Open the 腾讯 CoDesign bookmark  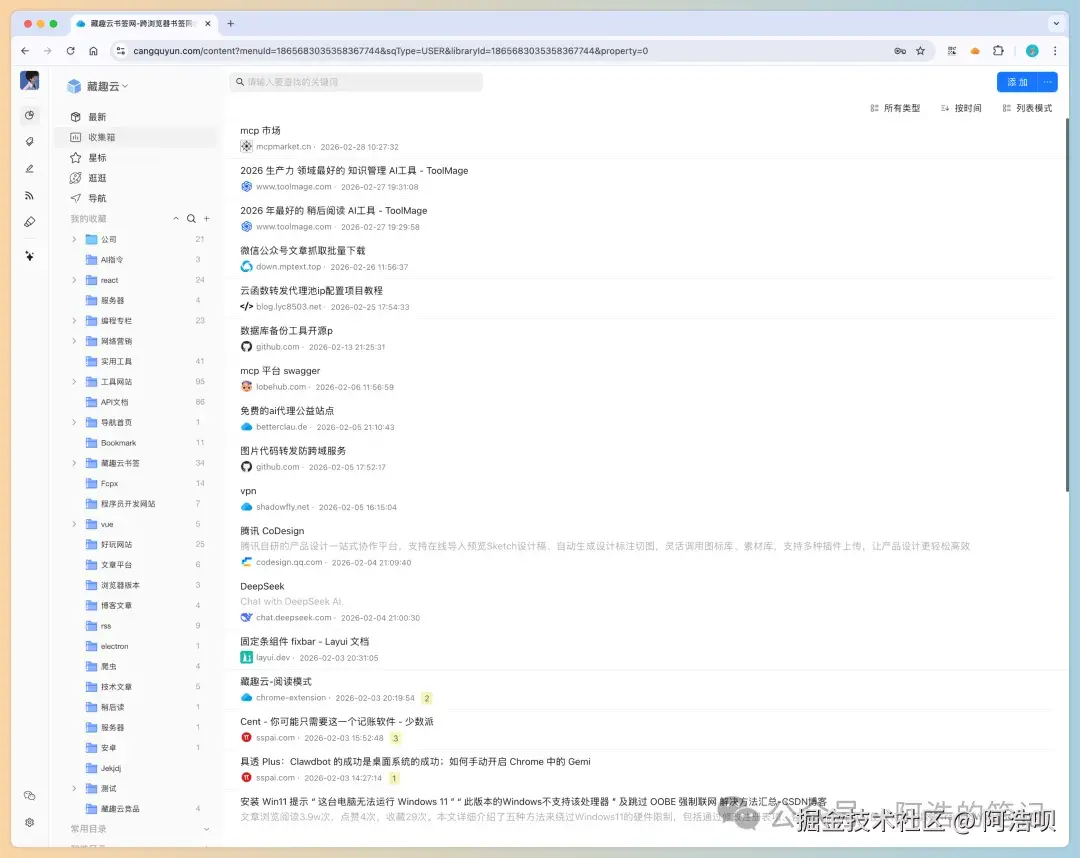point(272,531)
